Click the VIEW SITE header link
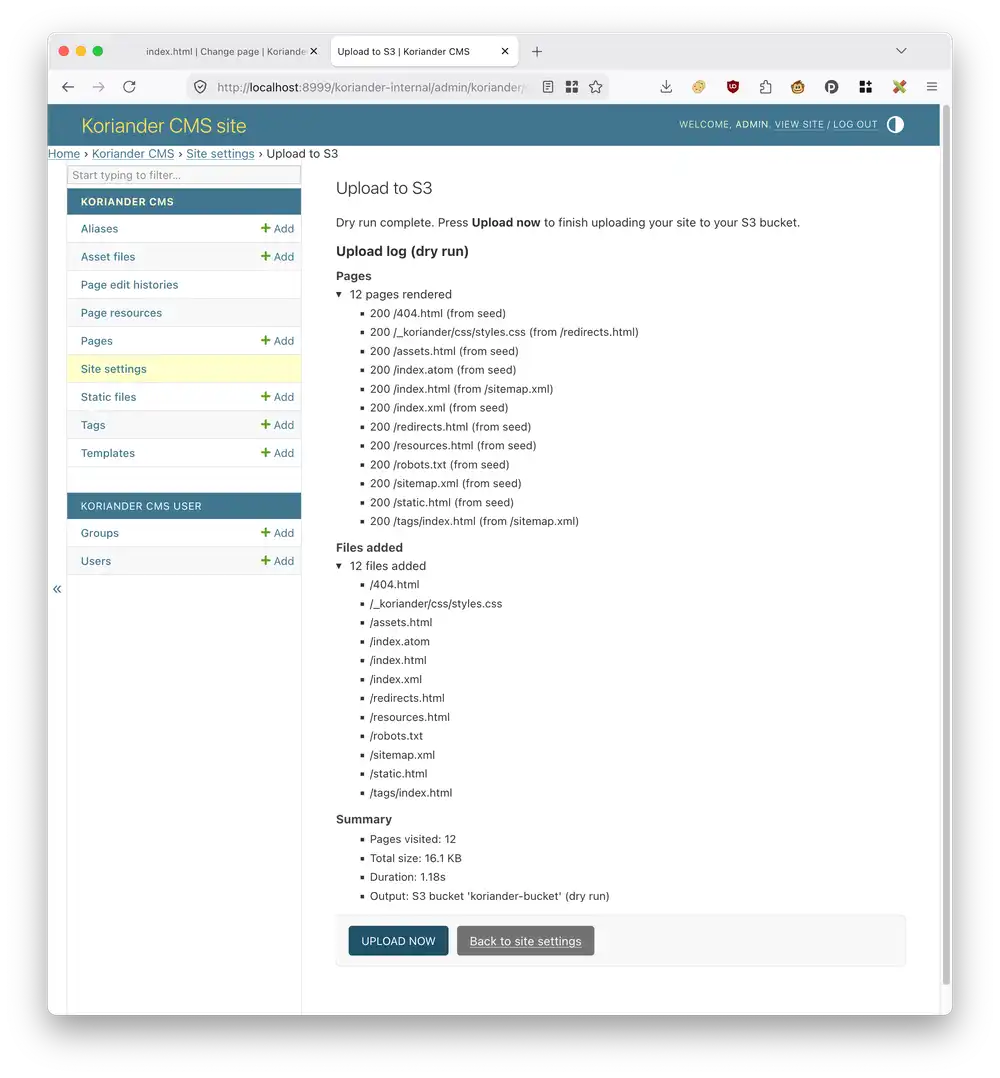1000x1078 pixels. (799, 124)
